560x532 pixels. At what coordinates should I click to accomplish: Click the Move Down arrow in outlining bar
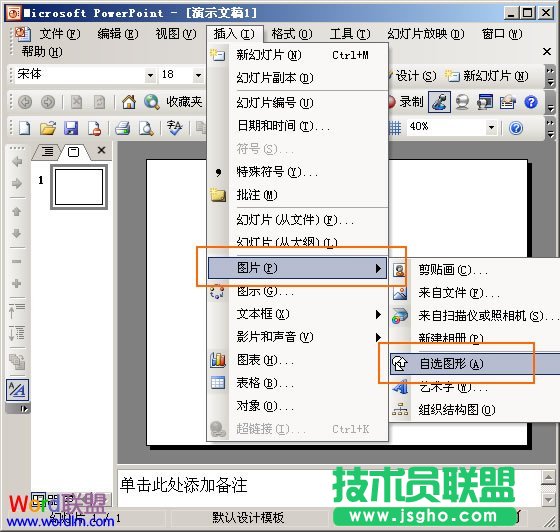tap(16, 234)
